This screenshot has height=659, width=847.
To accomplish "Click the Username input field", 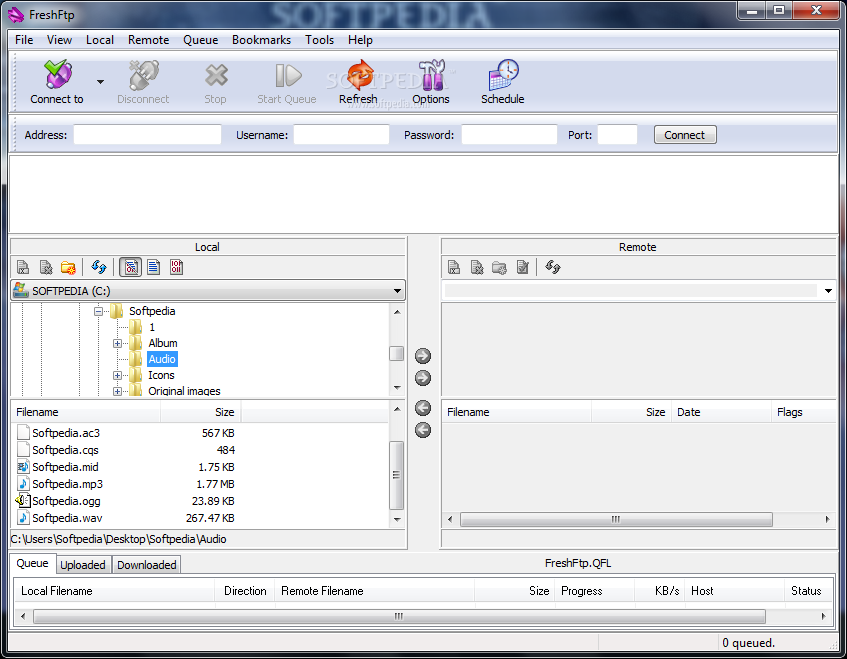I will point(341,135).
